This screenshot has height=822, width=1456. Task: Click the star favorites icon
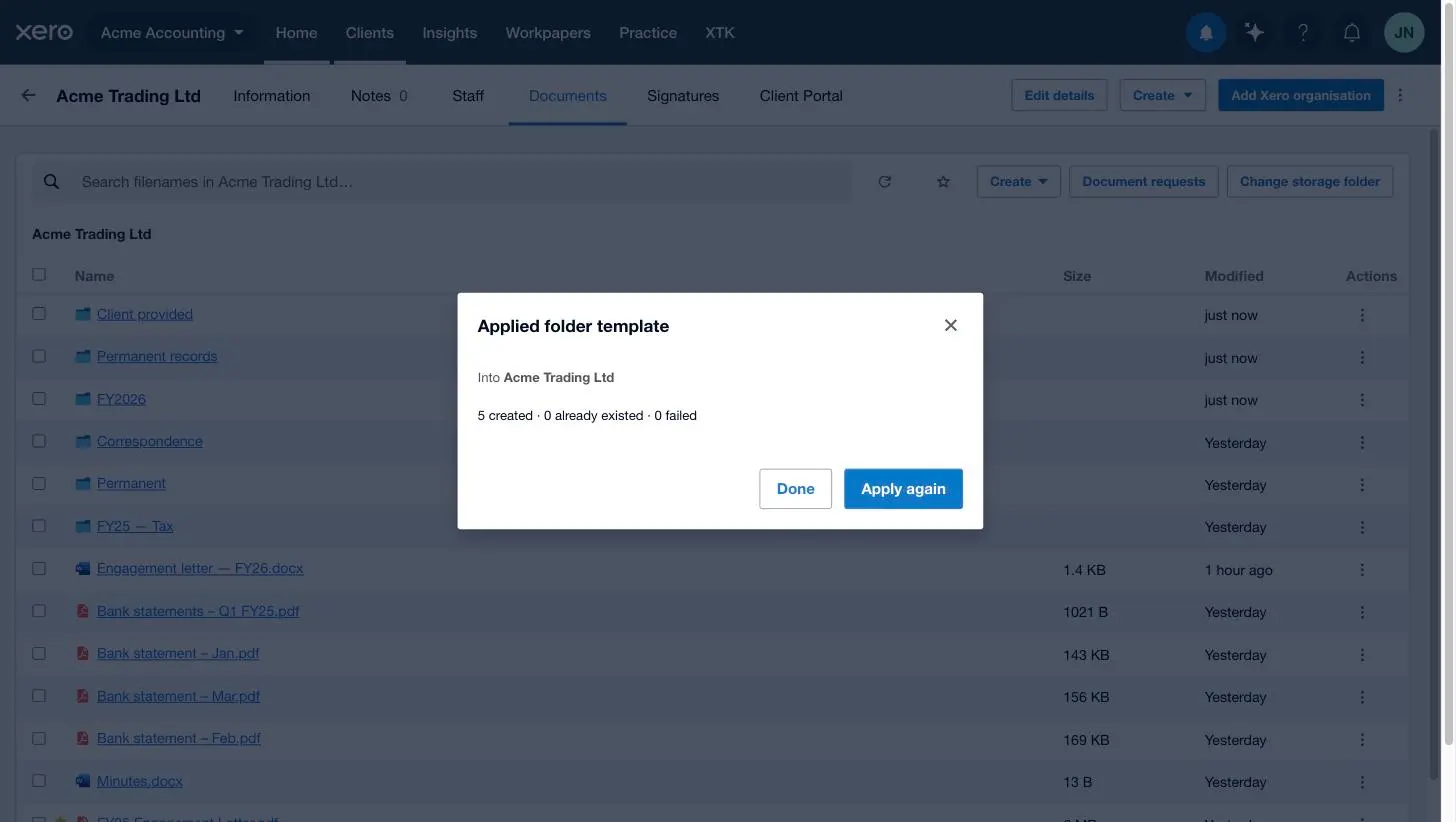[943, 182]
